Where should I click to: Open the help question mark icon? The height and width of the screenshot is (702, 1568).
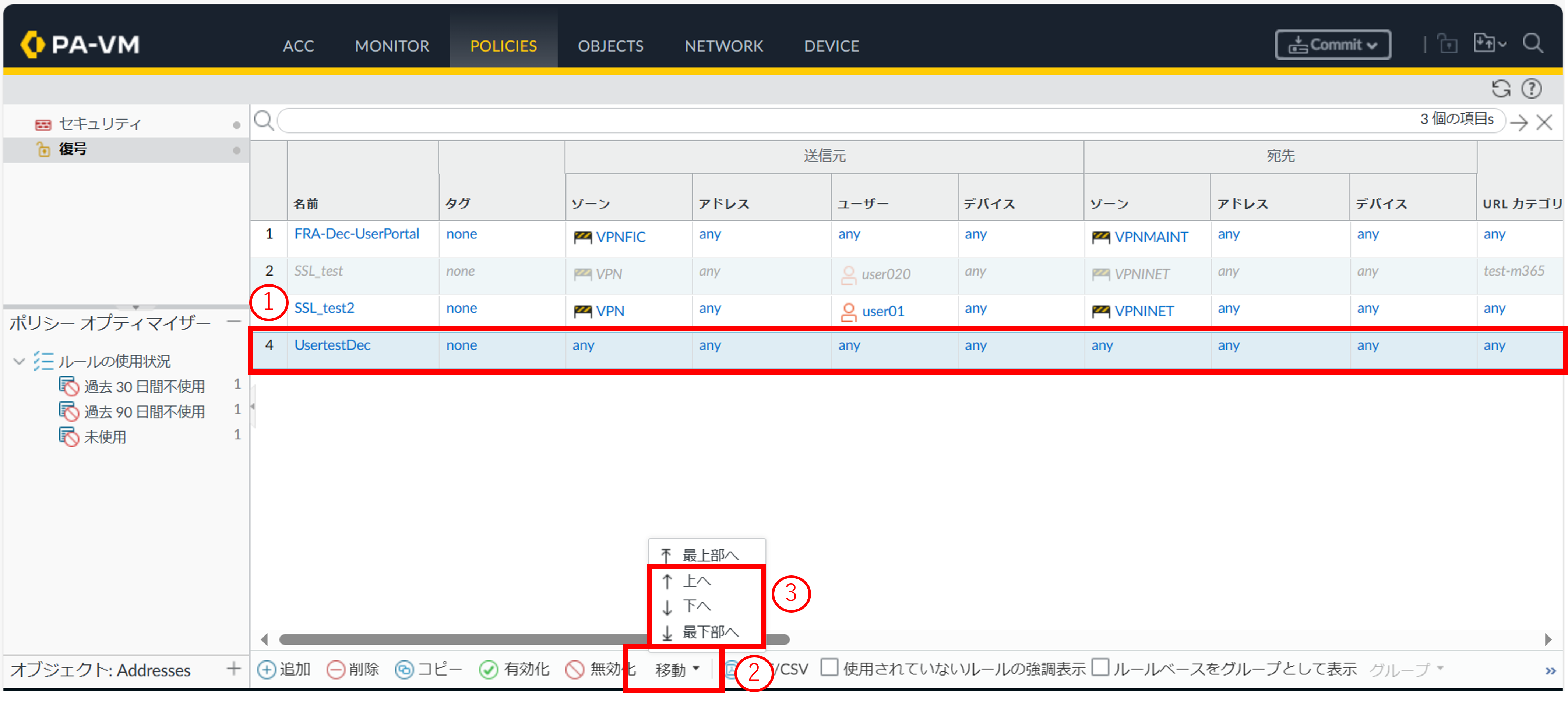point(1531,89)
